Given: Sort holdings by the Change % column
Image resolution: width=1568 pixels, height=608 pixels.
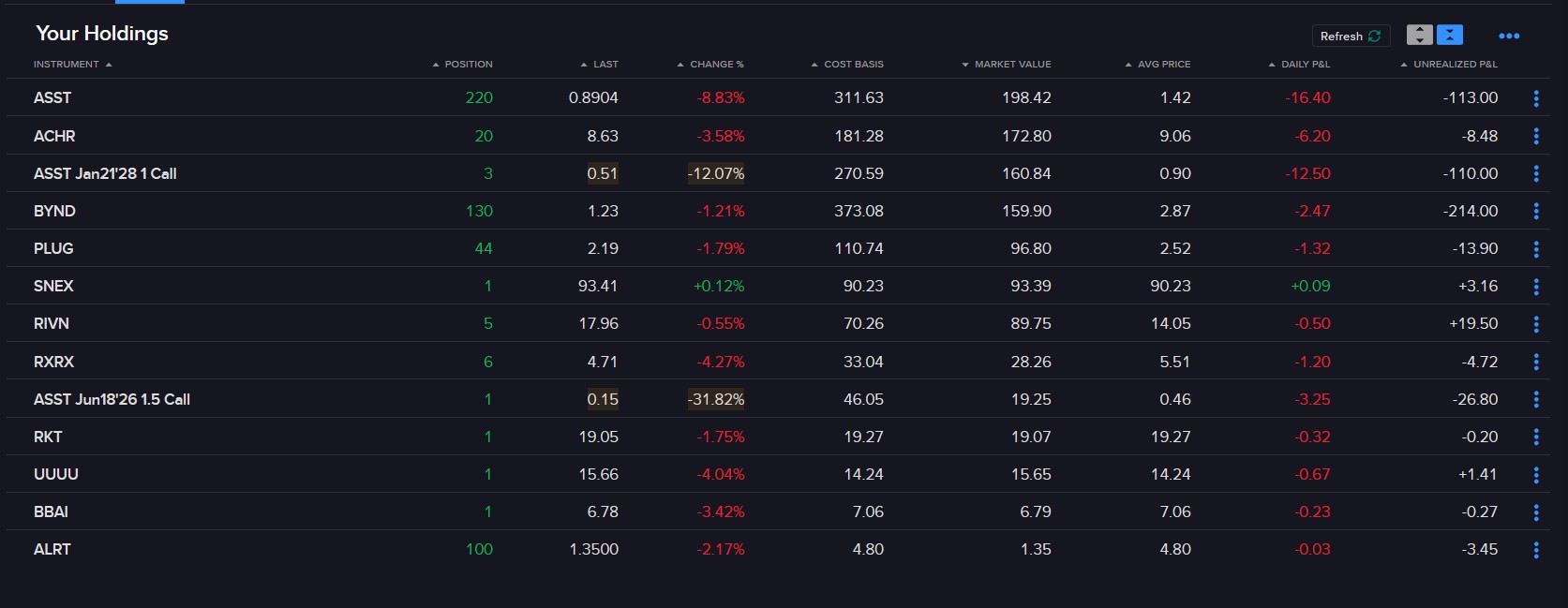Looking at the screenshot, I should pos(710,65).
